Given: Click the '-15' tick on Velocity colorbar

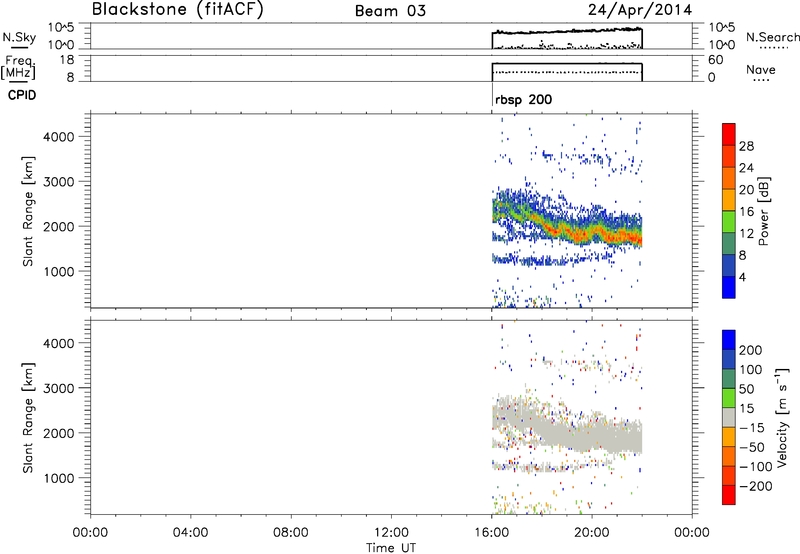Looking at the screenshot, I should (752, 427).
